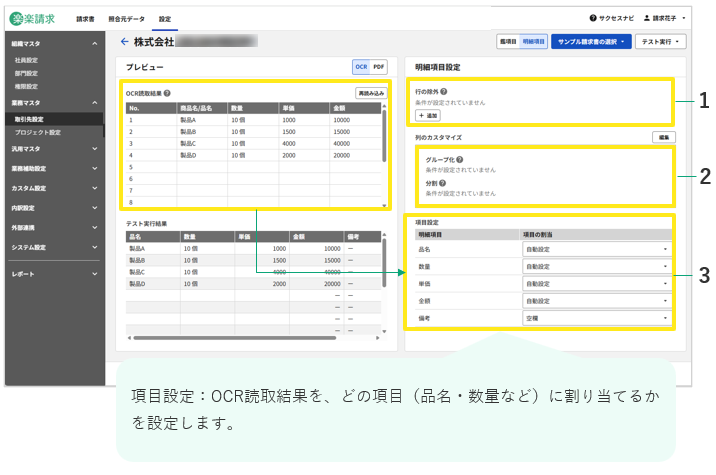
Task: Expand the カスタム設定 sidebar section
Action: 95,188
